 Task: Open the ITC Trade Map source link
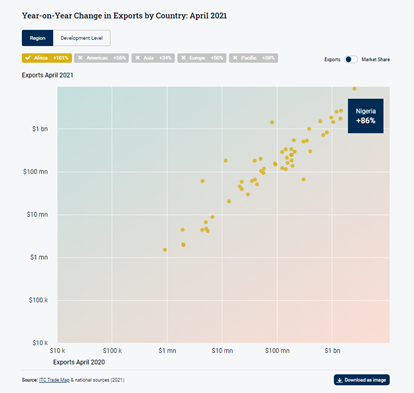point(54,380)
